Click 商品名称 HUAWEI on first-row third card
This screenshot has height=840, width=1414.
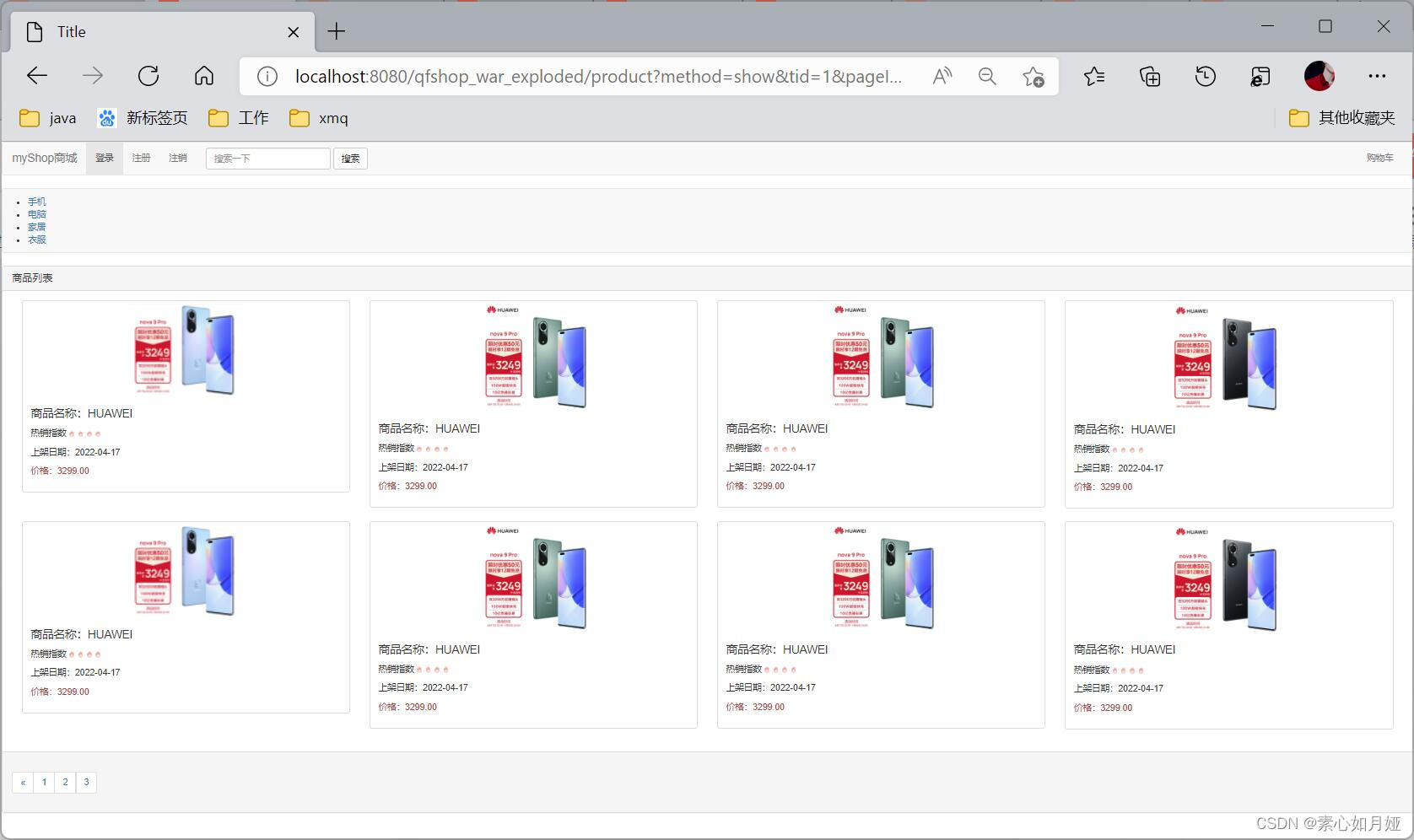777,428
